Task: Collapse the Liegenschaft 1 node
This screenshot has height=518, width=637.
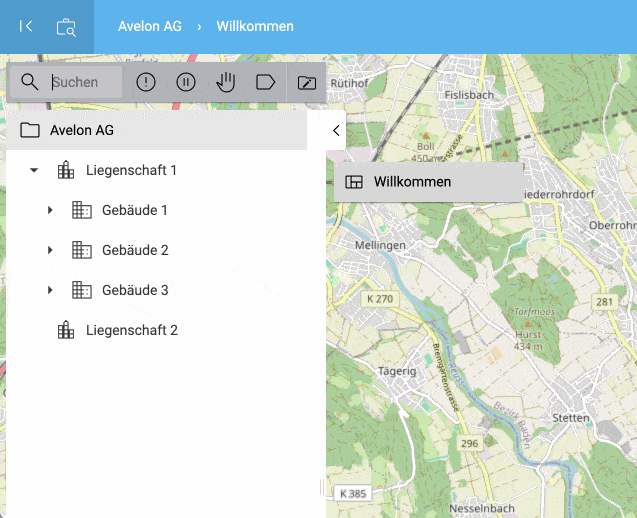Action: pyautogui.click(x=34, y=170)
